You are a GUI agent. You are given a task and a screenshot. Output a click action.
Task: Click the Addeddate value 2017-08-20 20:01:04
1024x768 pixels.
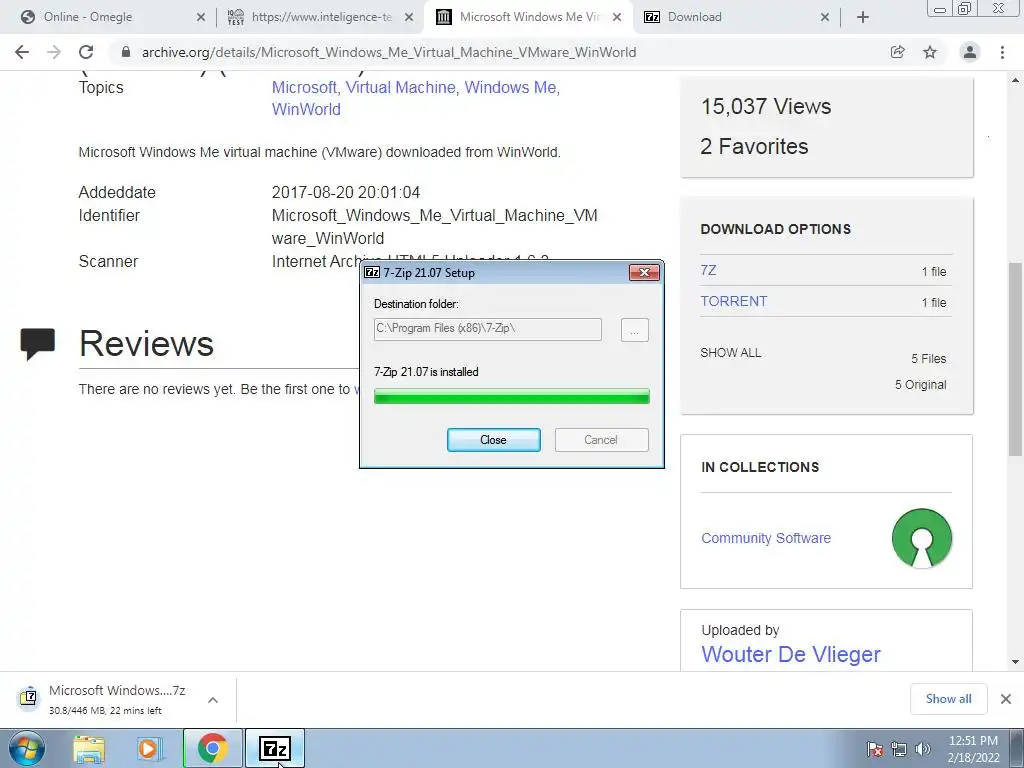[x=345, y=193]
